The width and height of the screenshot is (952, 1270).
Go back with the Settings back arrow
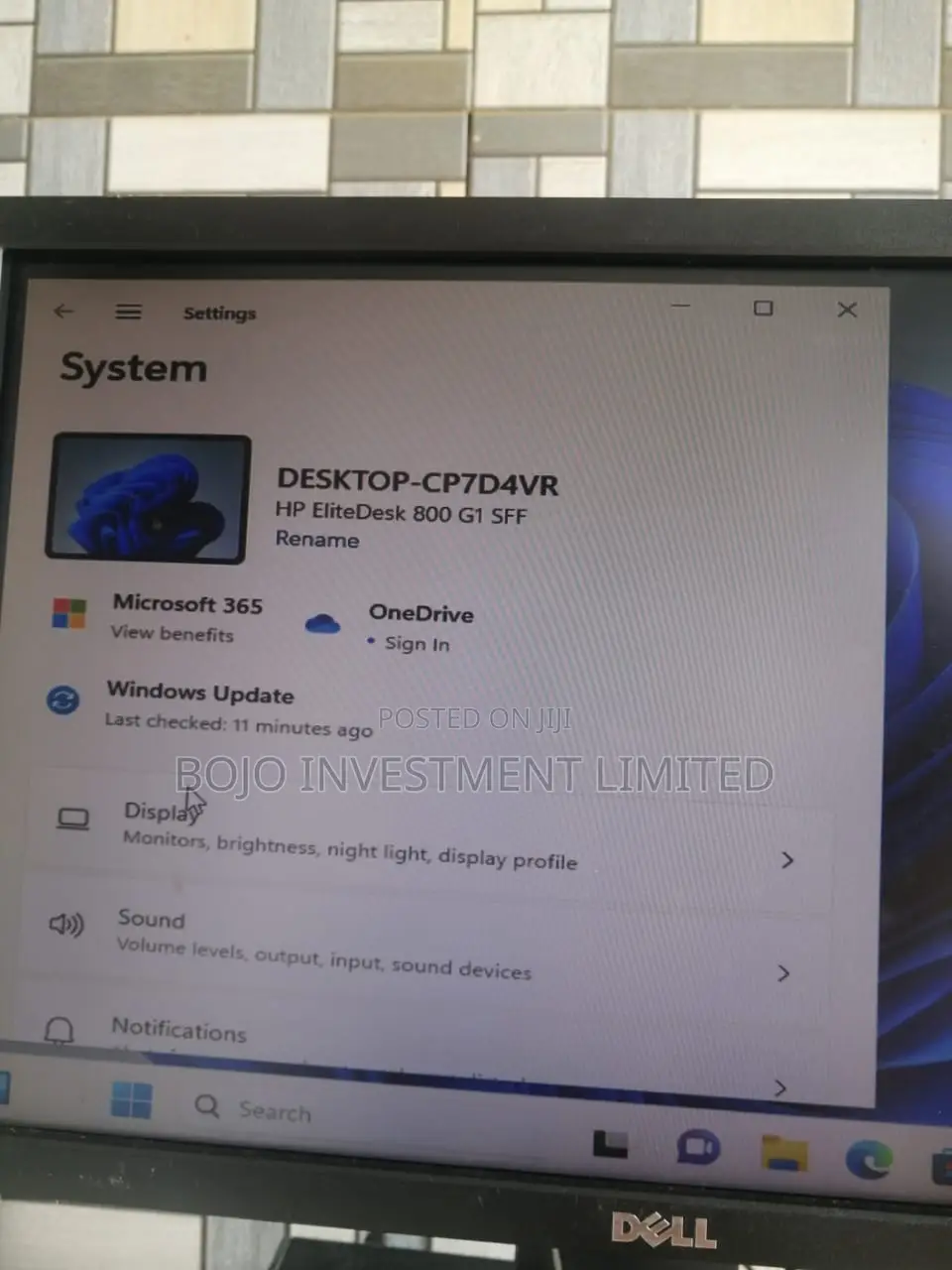point(64,312)
